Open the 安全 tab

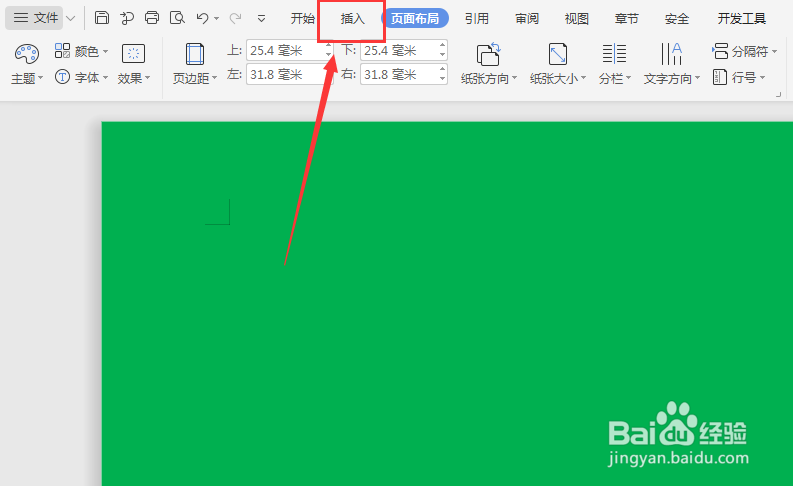coord(677,19)
